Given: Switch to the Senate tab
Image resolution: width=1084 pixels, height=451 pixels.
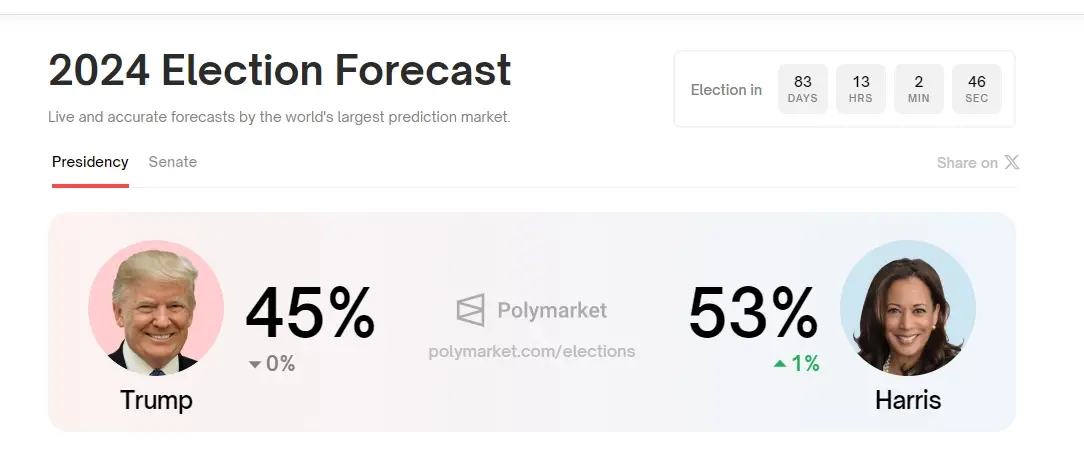Looking at the screenshot, I should (173, 162).
